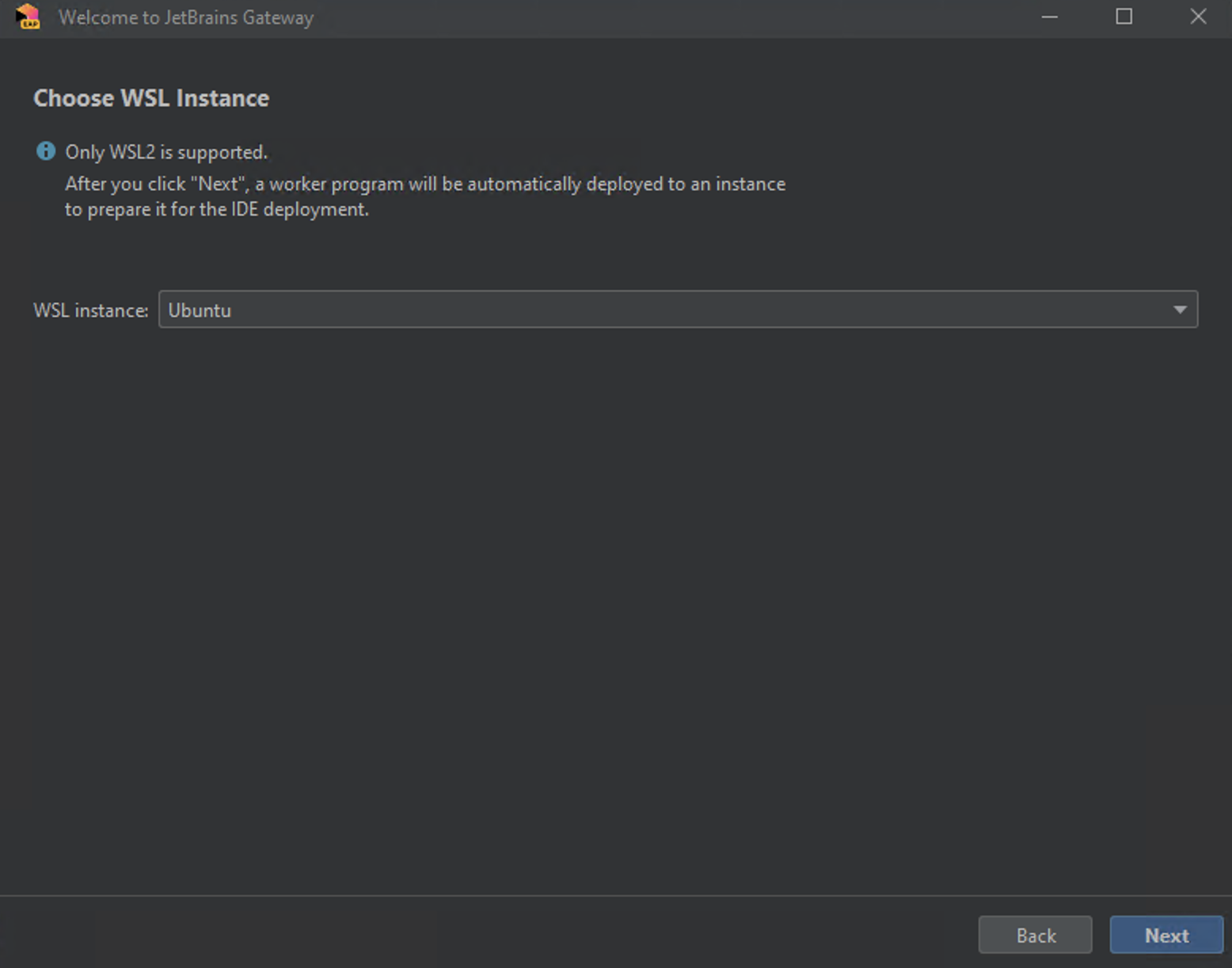Open the Gateway app menu via the EAP logo
1232x968 pixels.
pyautogui.click(x=26, y=17)
